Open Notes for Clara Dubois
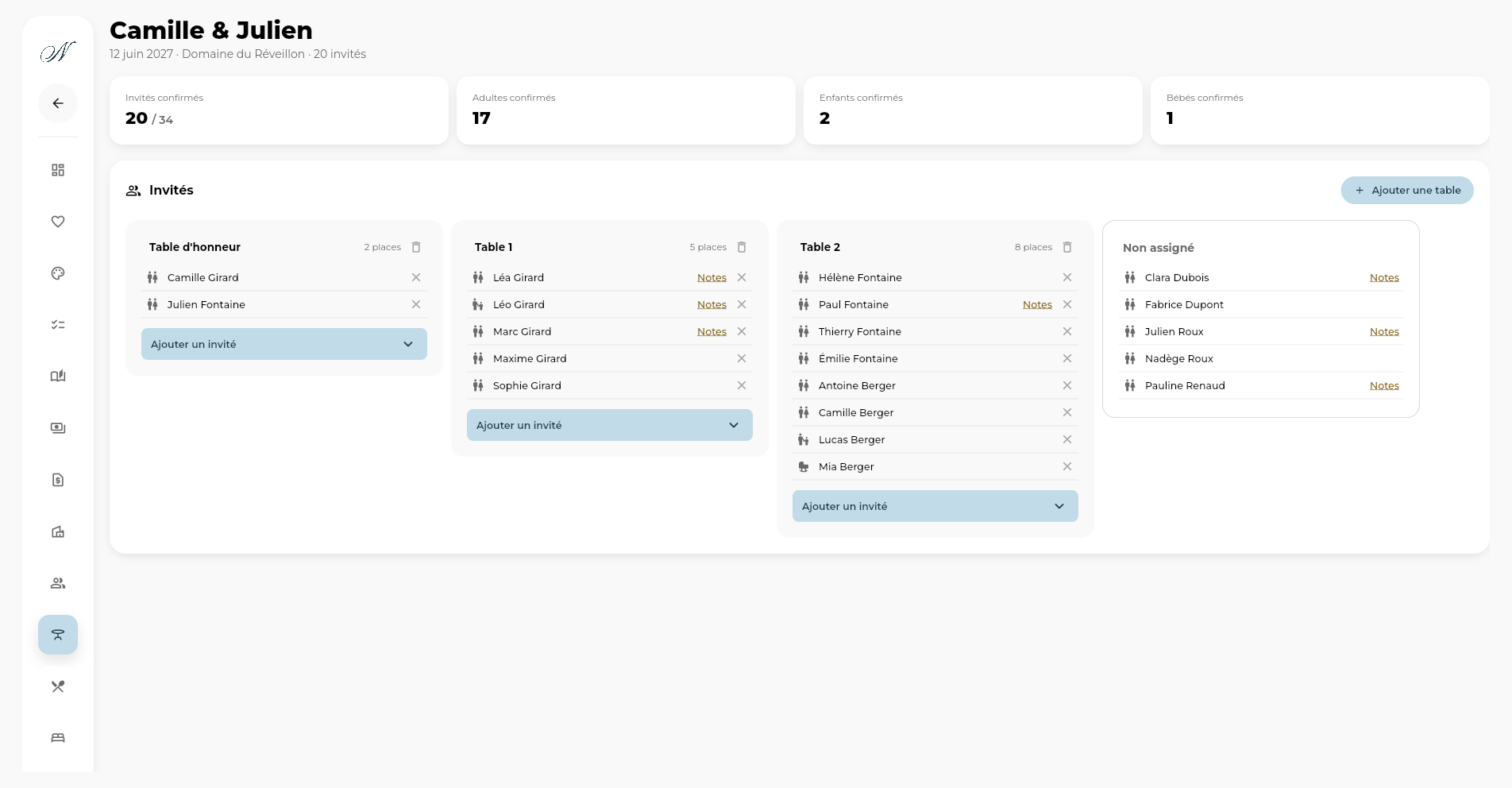 pyautogui.click(x=1384, y=277)
